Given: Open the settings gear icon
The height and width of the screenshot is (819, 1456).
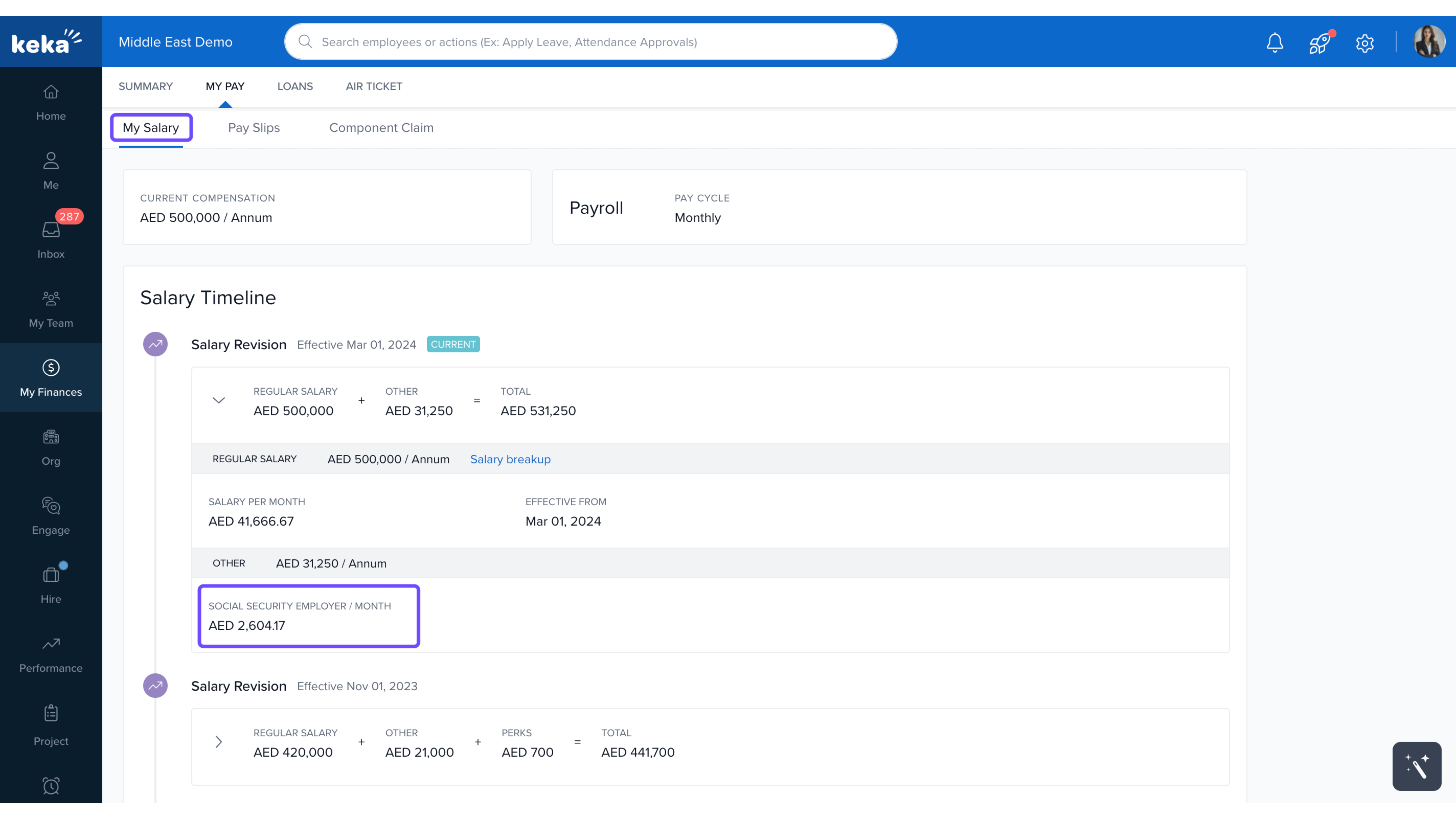Looking at the screenshot, I should [1365, 43].
